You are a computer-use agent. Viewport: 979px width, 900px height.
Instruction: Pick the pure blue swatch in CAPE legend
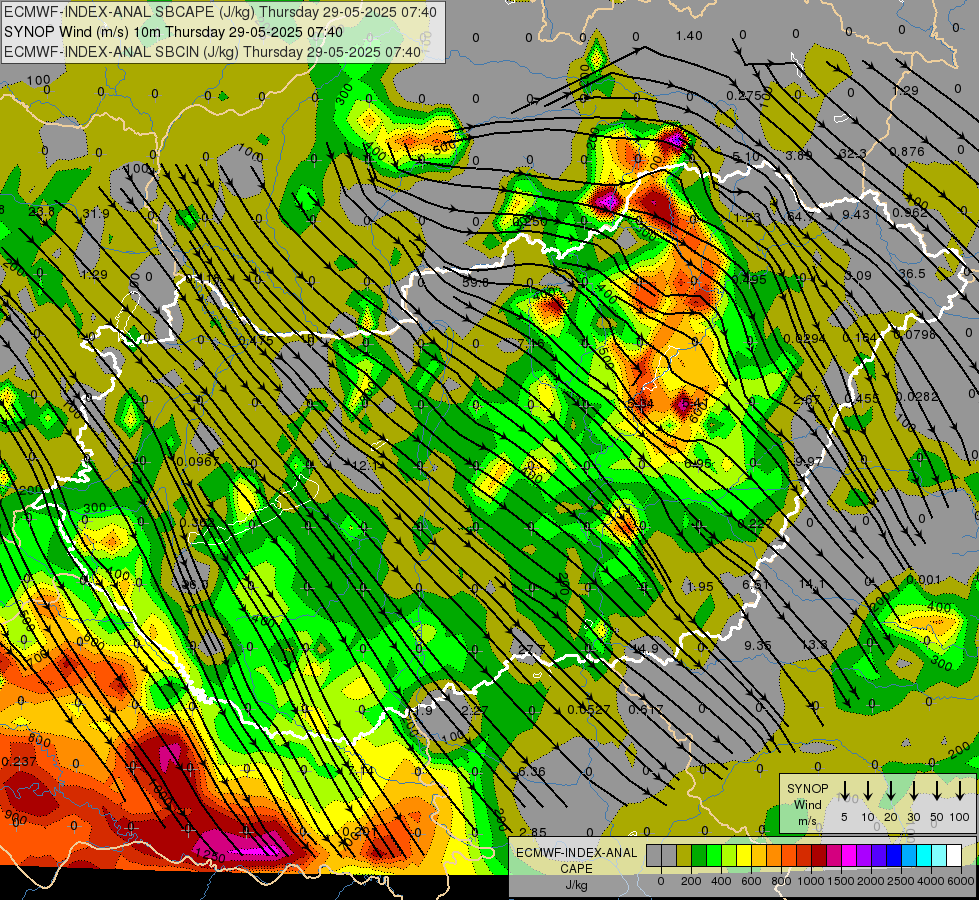click(894, 855)
